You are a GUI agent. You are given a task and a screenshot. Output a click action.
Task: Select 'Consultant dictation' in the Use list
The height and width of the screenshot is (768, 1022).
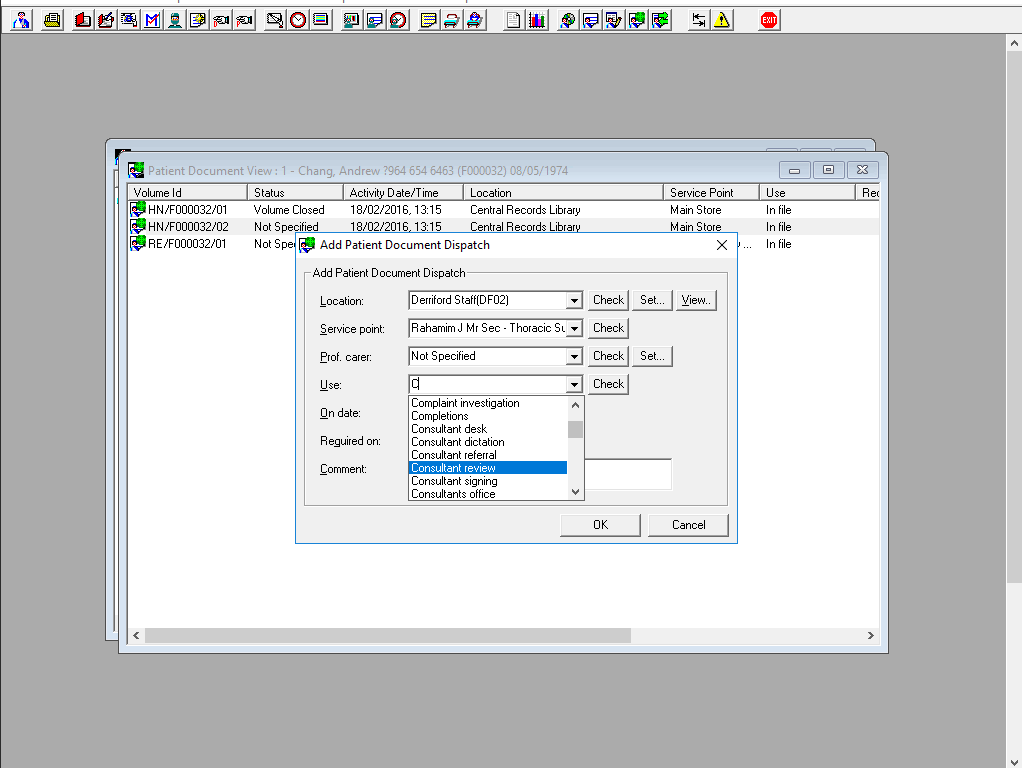click(488, 442)
